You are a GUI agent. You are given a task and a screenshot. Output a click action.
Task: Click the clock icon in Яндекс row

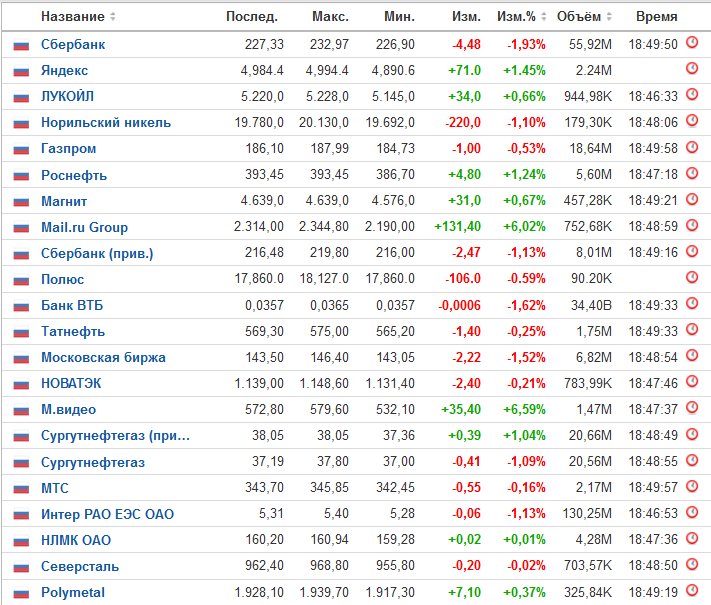pyautogui.click(x=692, y=68)
